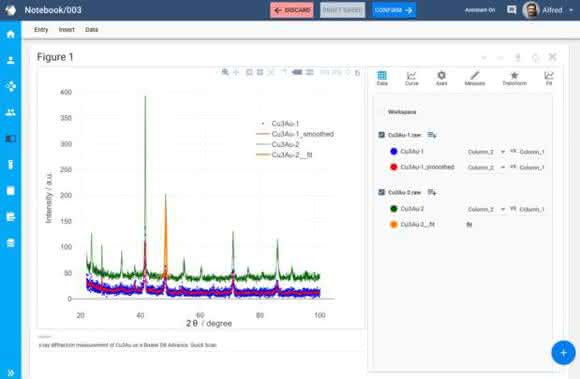
Task: Toggle the Assistant On label
Action: point(480,10)
